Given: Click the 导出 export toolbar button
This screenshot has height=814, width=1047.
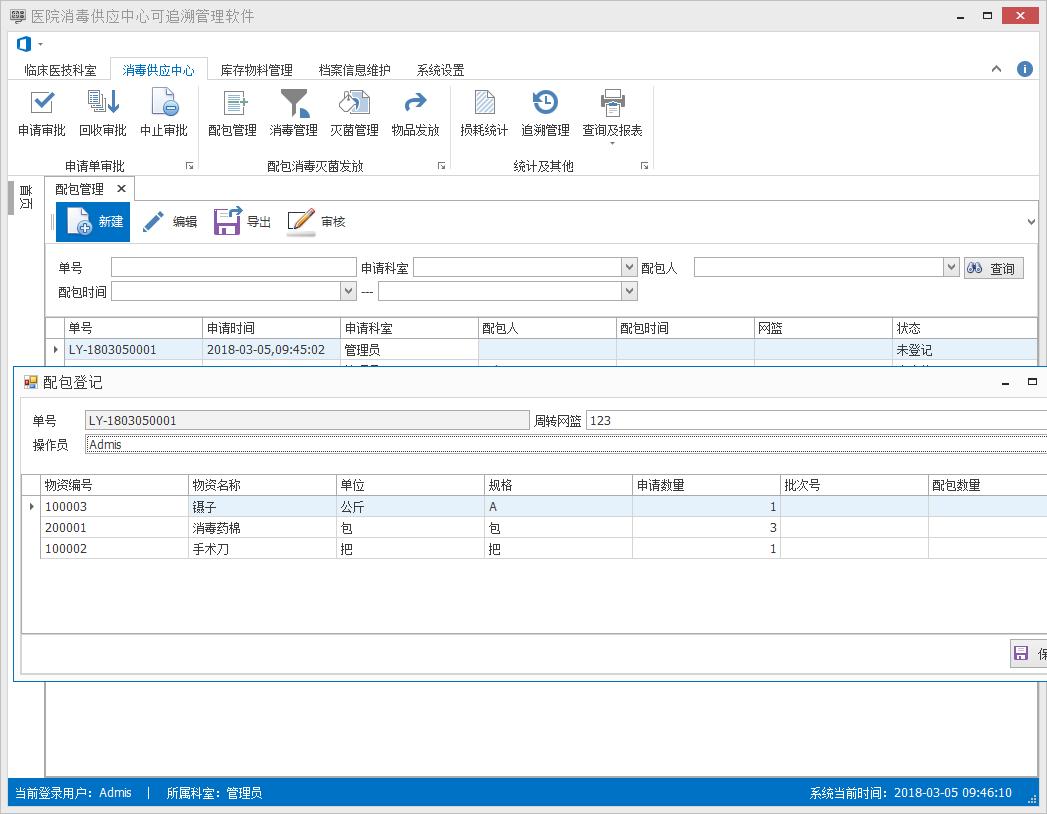Looking at the screenshot, I should point(242,222).
